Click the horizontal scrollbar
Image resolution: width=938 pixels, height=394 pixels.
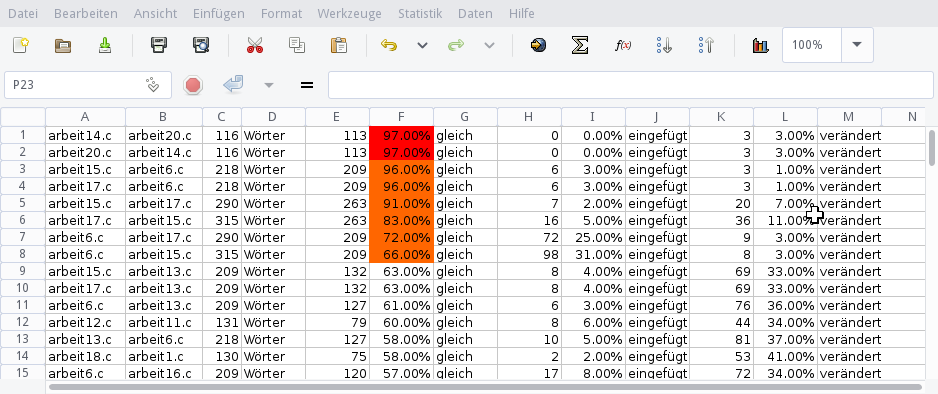click(485, 387)
